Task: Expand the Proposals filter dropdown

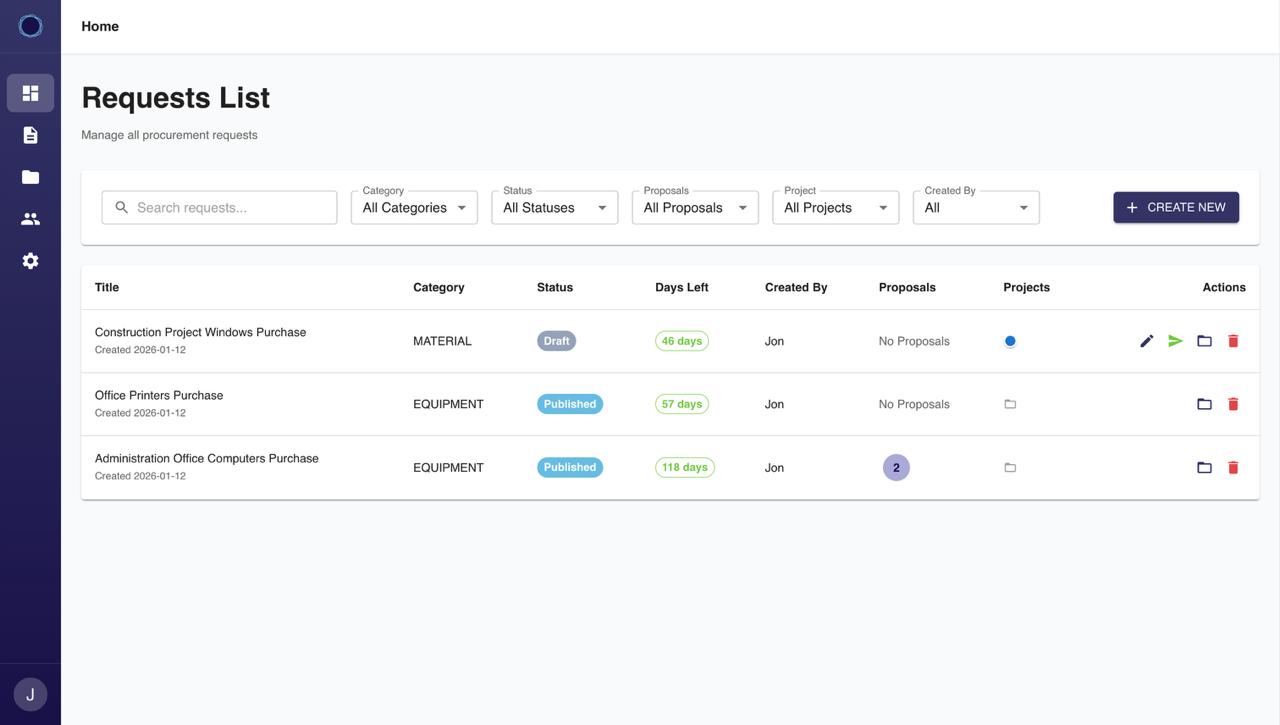Action: click(x=695, y=207)
